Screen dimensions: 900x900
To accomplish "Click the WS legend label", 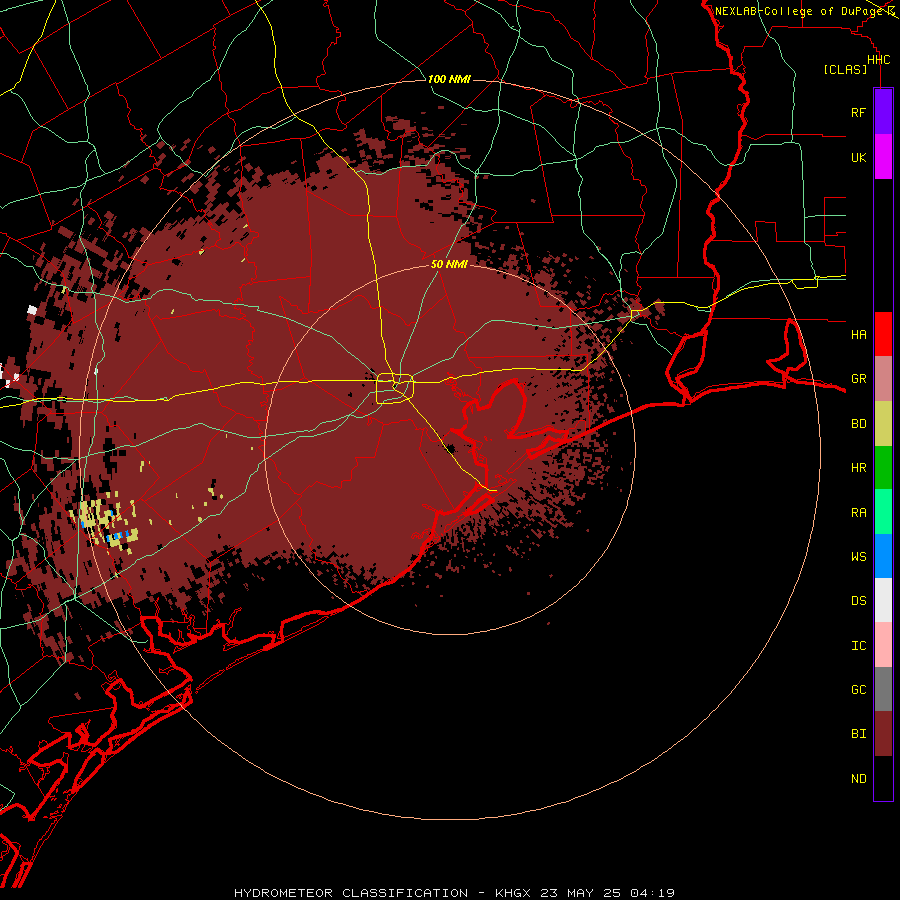I will click(x=858, y=556).
